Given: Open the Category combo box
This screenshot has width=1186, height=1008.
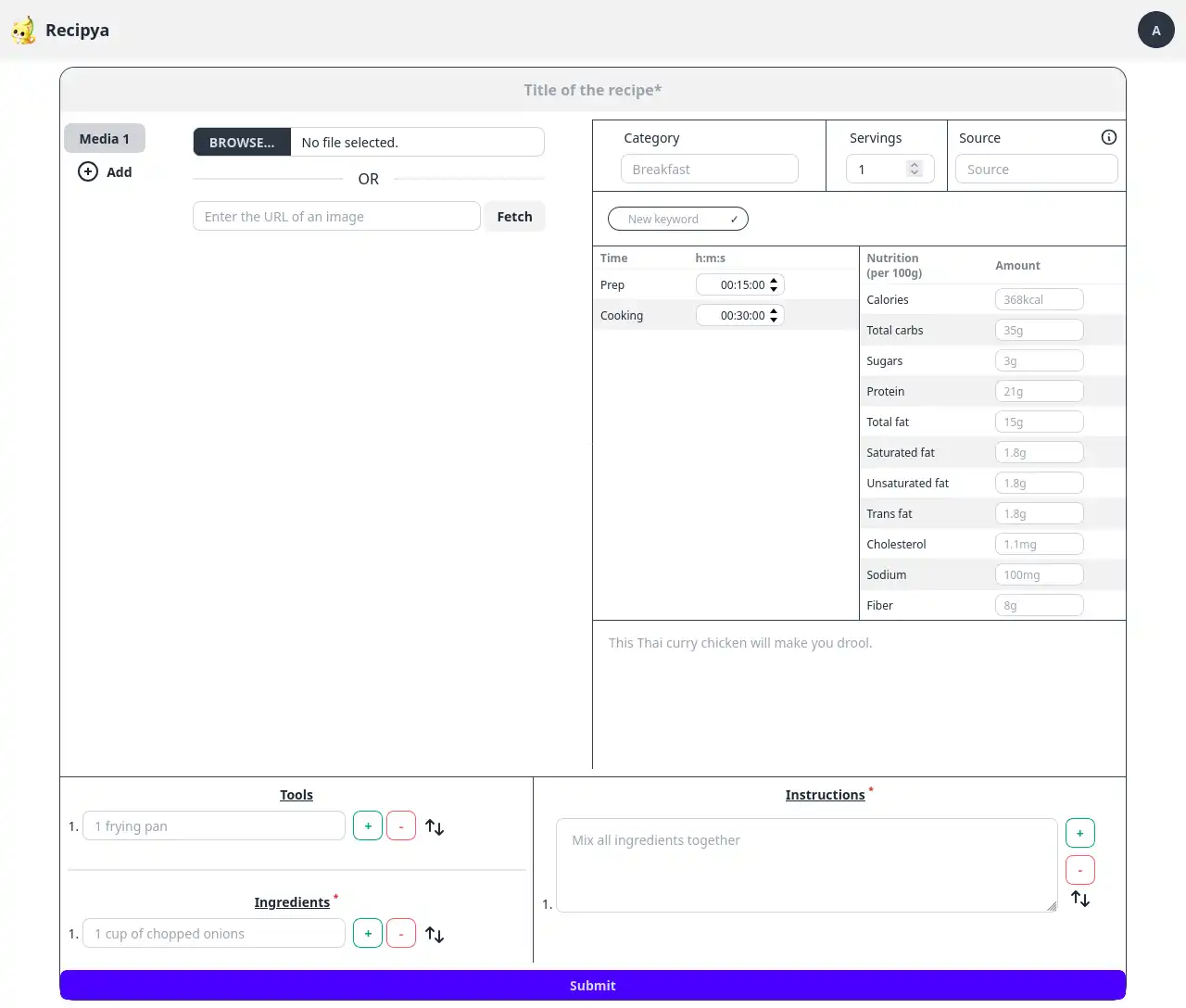Looking at the screenshot, I should click(709, 170).
